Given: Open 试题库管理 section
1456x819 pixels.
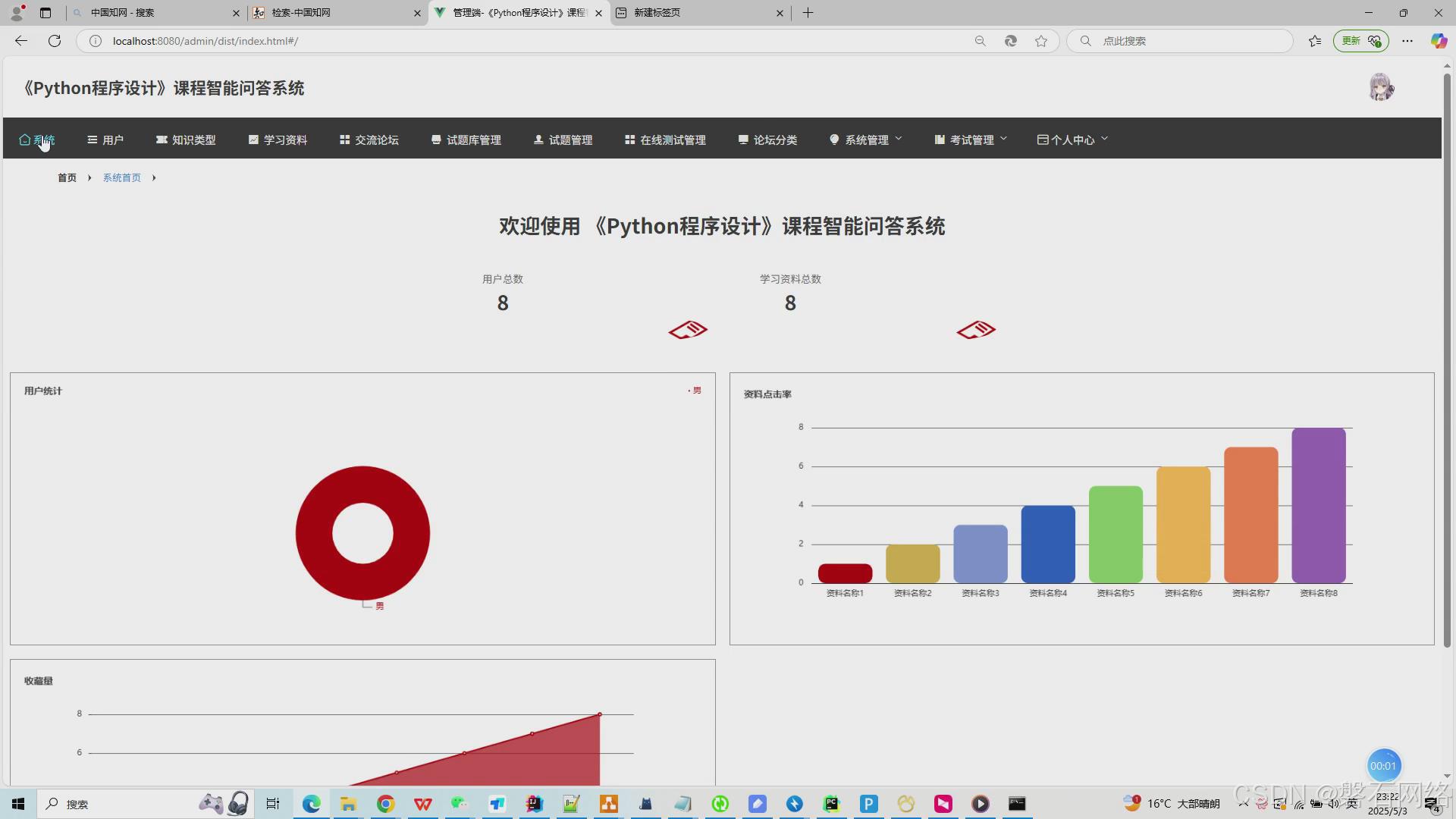Looking at the screenshot, I should click(466, 140).
